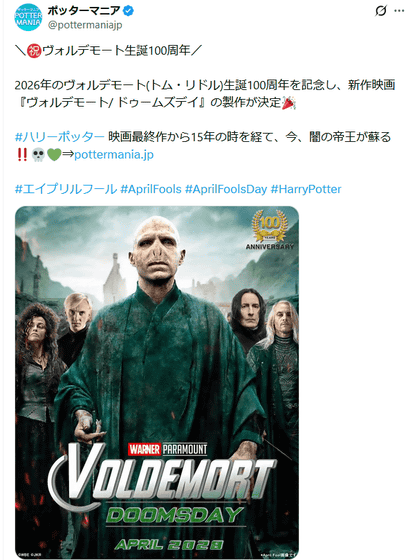
Task: Click the green DOOMSDAY title text
Action: pyautogui.click(x=175, y=515)
